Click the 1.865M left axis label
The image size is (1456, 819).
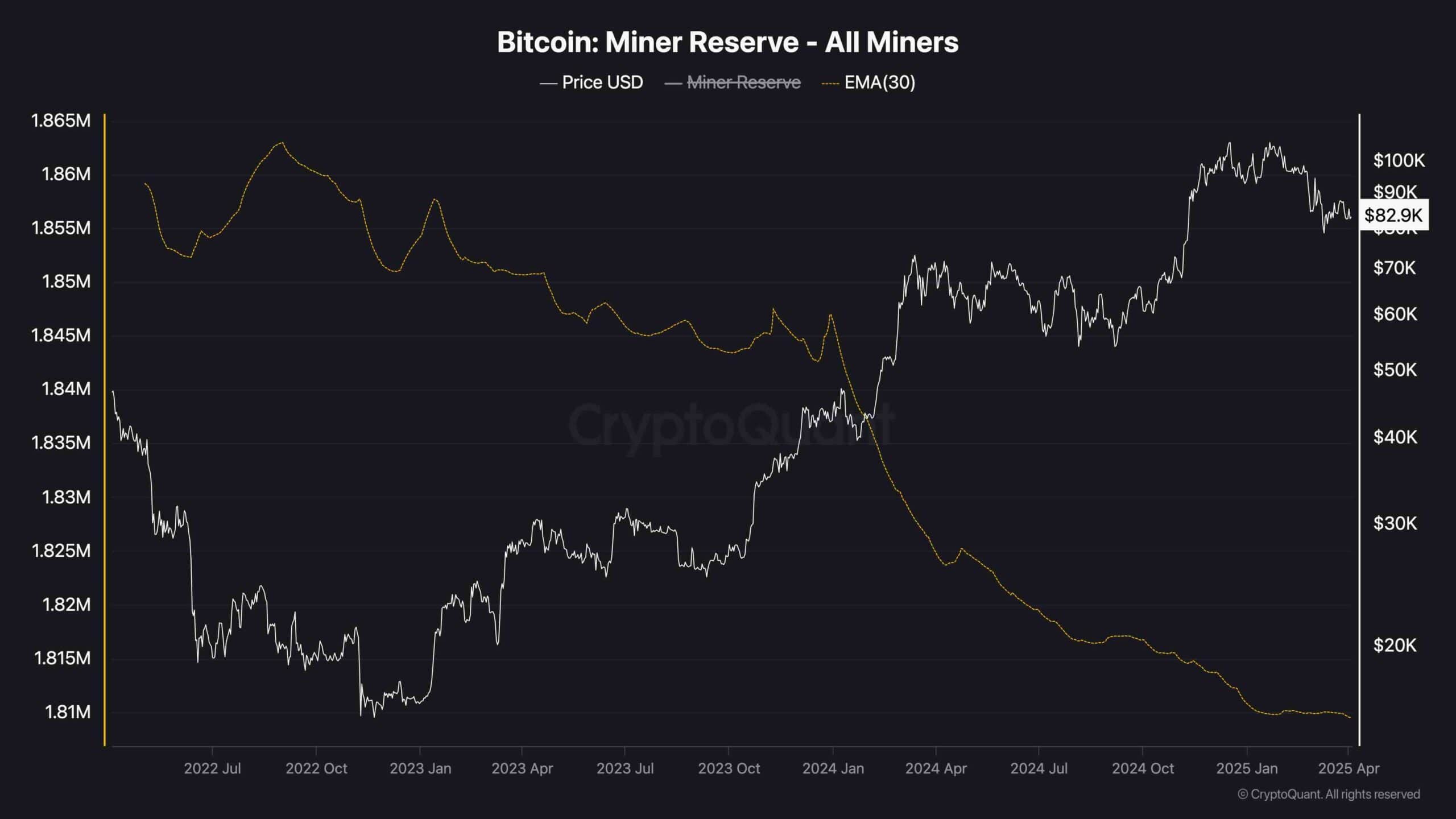[x=60, y=121]
